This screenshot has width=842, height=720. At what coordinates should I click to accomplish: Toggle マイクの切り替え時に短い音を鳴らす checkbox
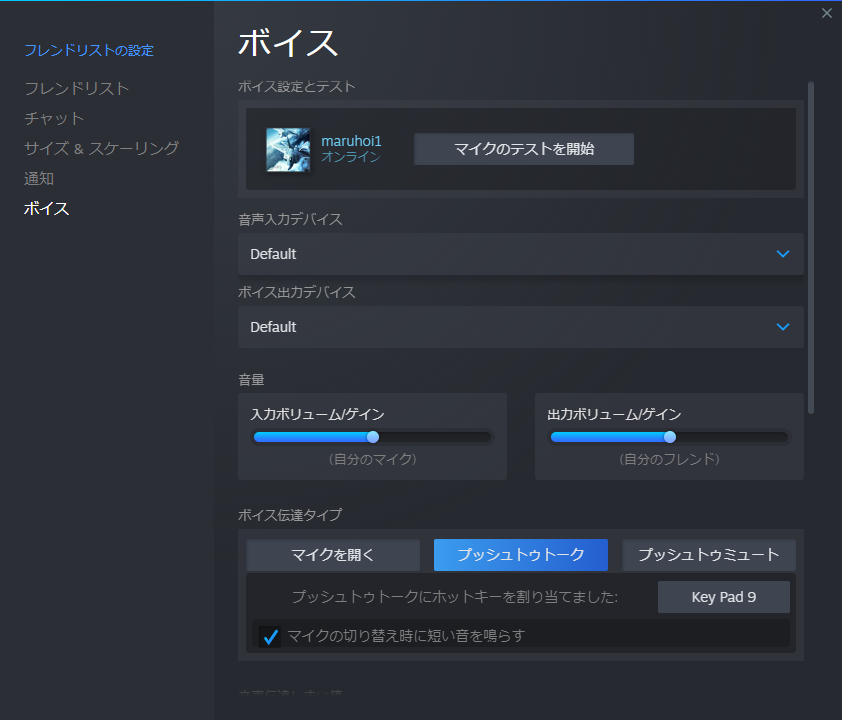269,636
